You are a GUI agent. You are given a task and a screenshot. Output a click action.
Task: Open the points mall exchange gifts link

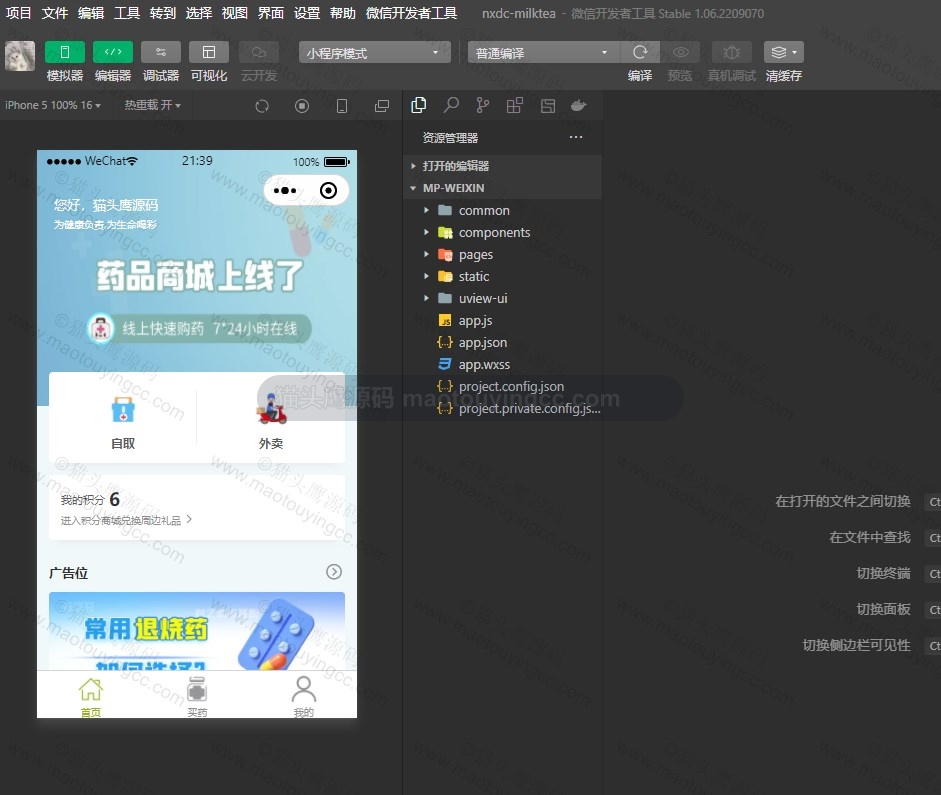point(126,520)
